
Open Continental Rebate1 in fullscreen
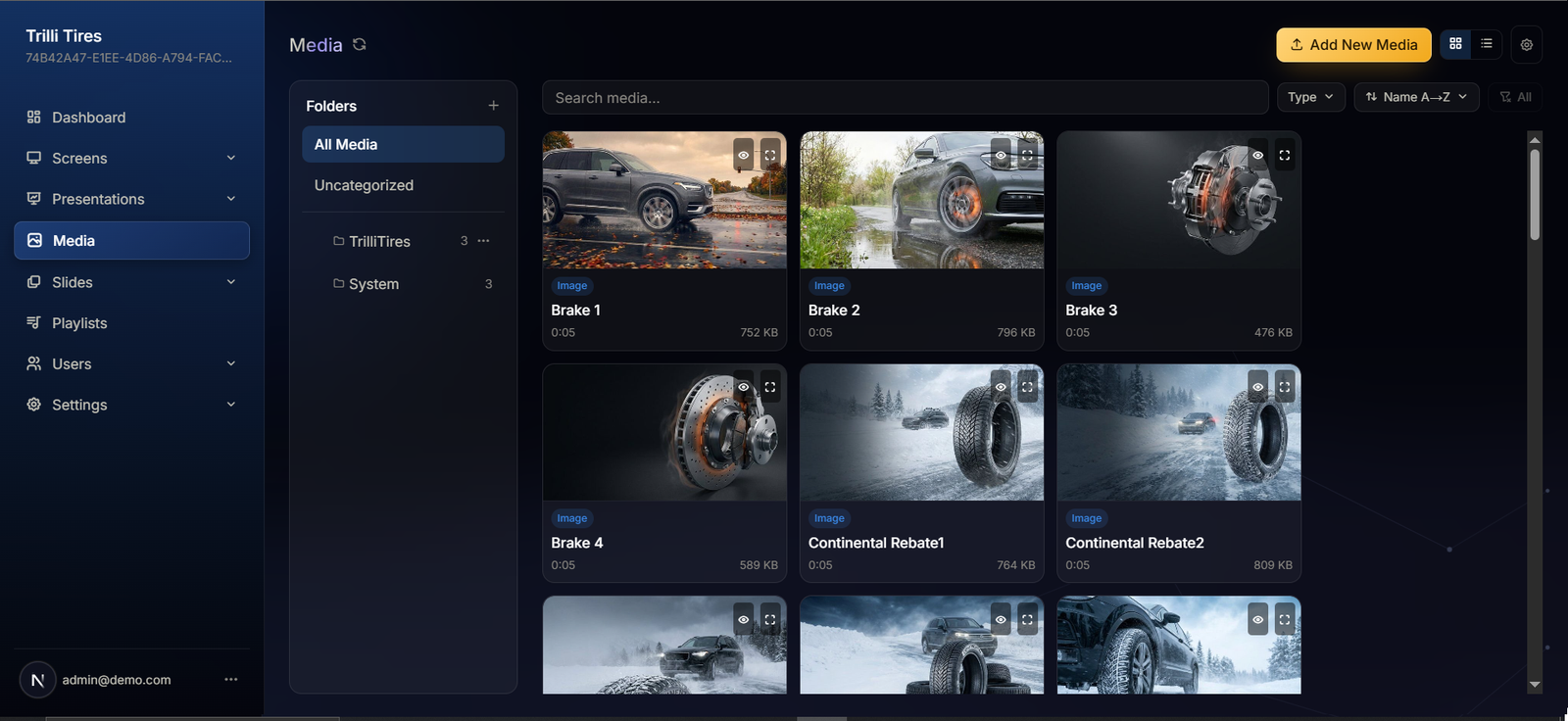tap(1027, 387)
